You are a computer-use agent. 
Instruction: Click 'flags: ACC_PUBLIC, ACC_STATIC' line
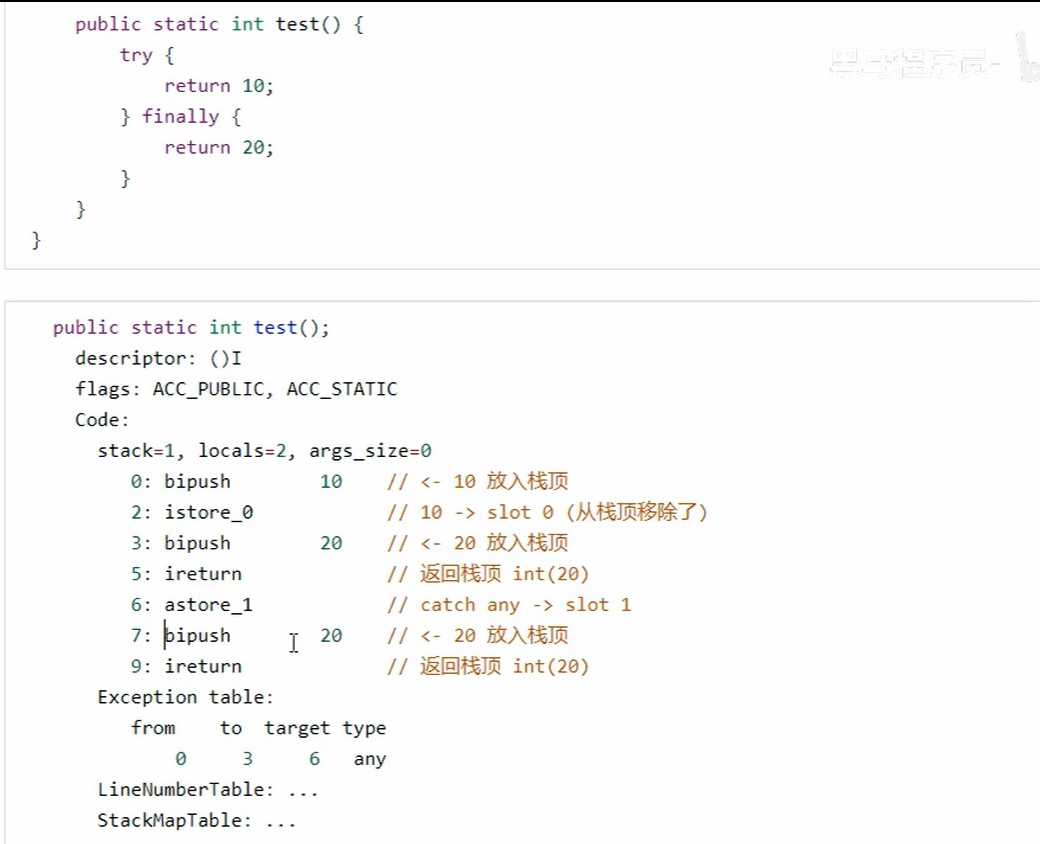pos(236,389)
